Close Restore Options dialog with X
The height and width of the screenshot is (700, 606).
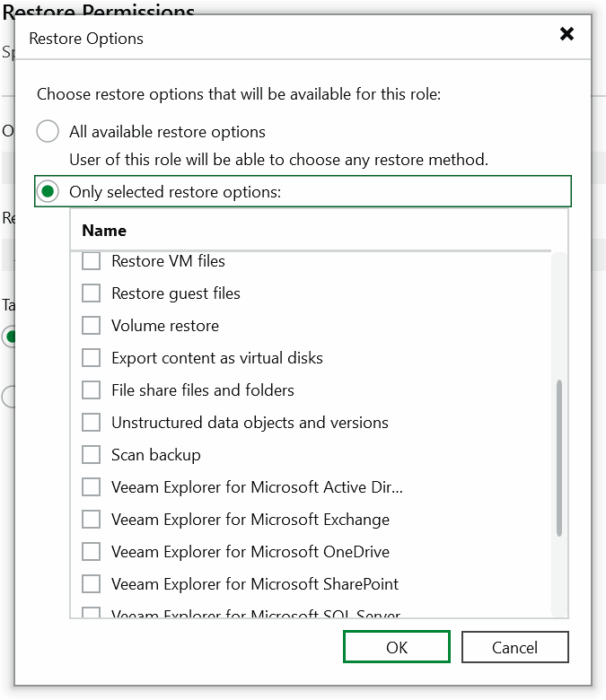pos(567,33)
